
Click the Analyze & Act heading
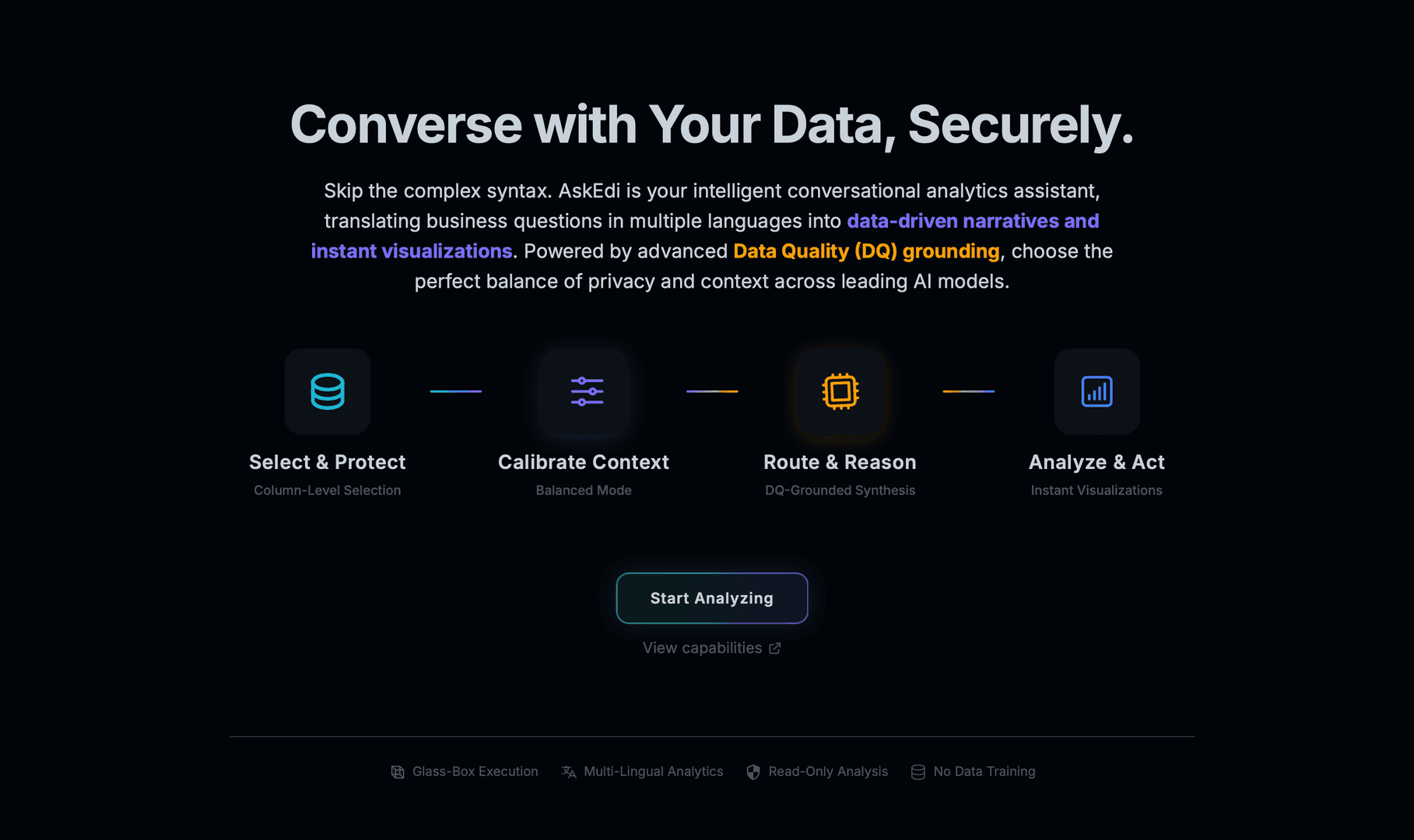click(x=1096, y=462)
